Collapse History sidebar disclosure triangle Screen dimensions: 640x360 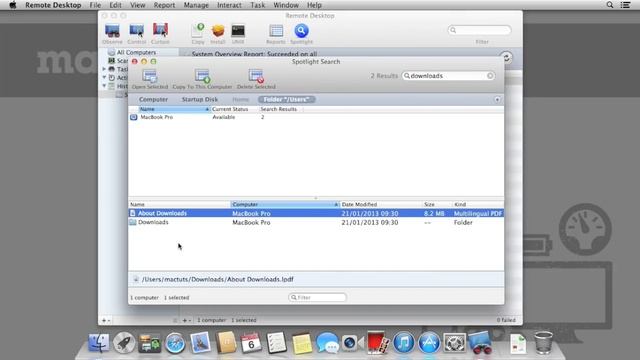tap(104, 86)
